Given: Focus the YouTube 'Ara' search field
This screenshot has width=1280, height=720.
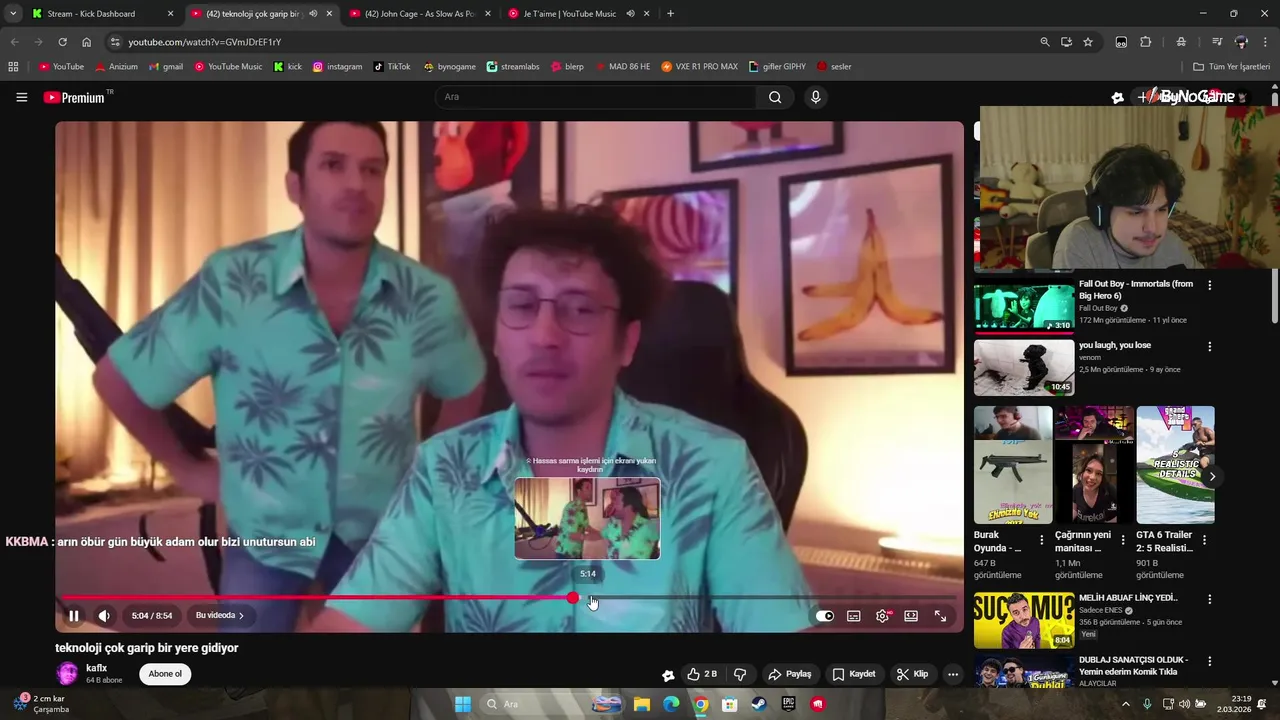Looking at the screenshot, I should click(x=595, y=97).
